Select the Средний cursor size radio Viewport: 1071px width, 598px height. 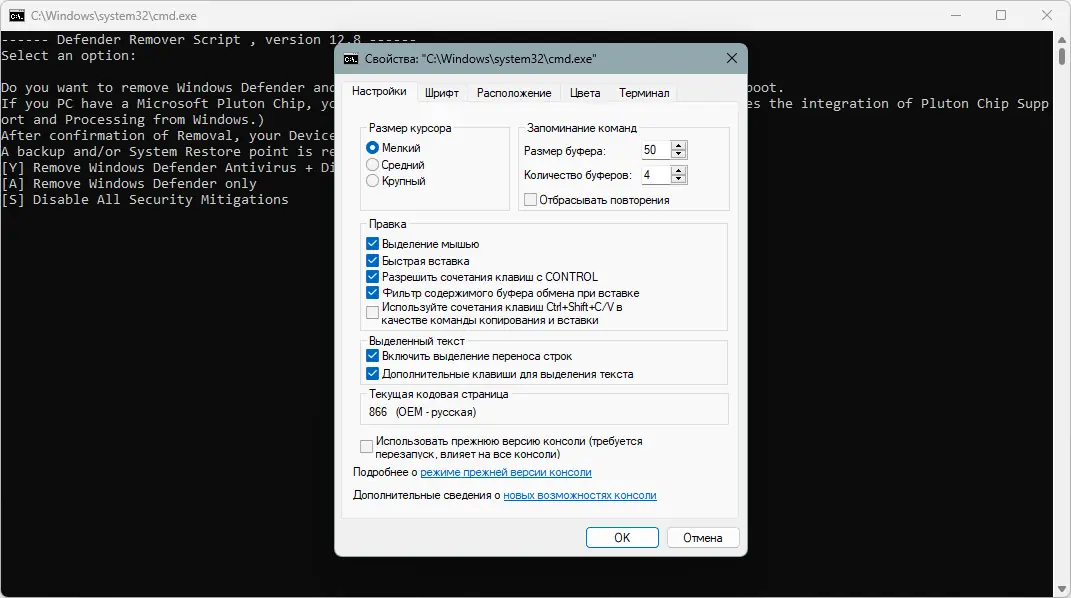[x=372, y=165]
